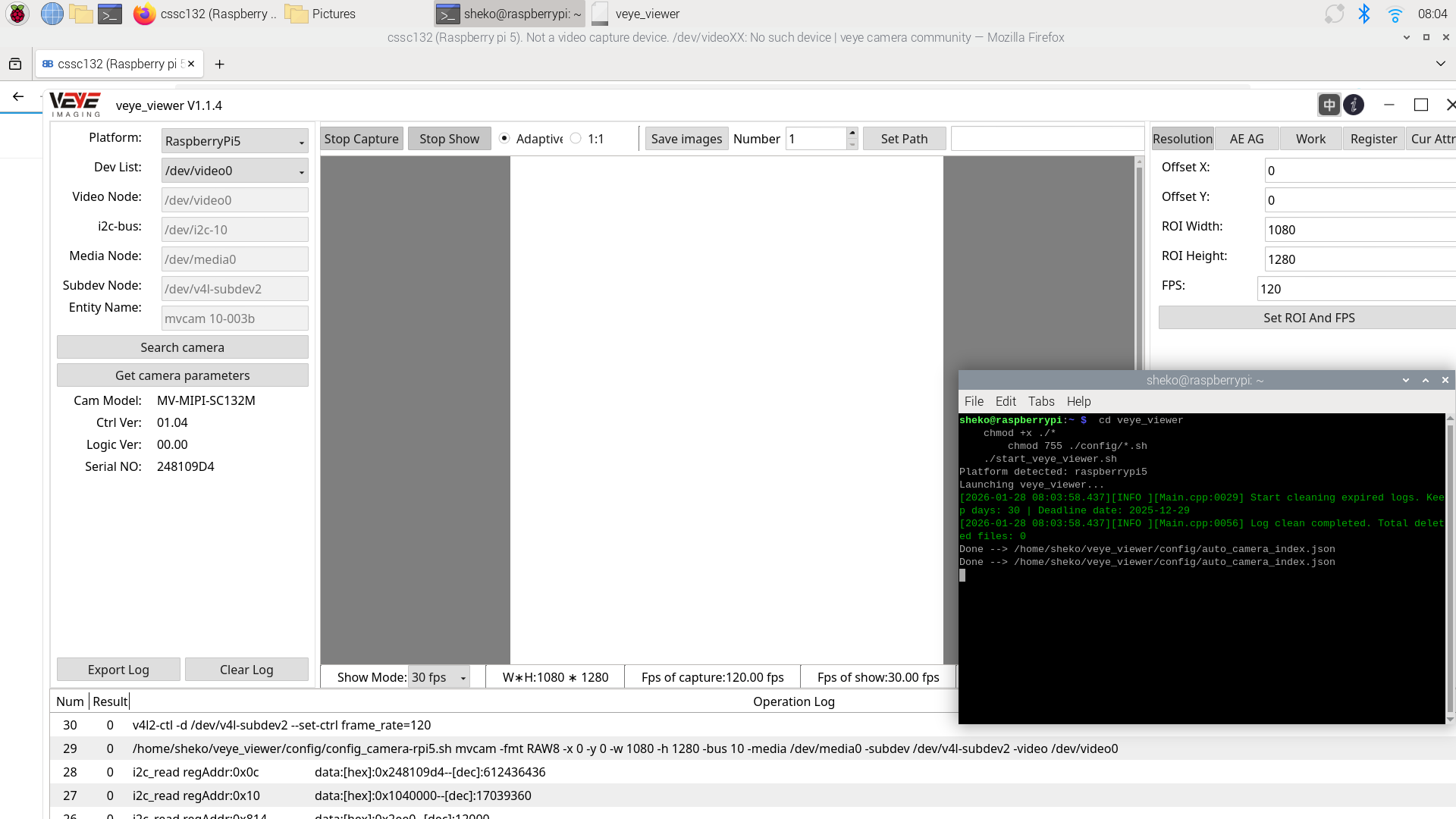The image size is (1456, 819).
Task: Click Firefox back arrow button
Action: pyautogui.click(x=18, y=96)
